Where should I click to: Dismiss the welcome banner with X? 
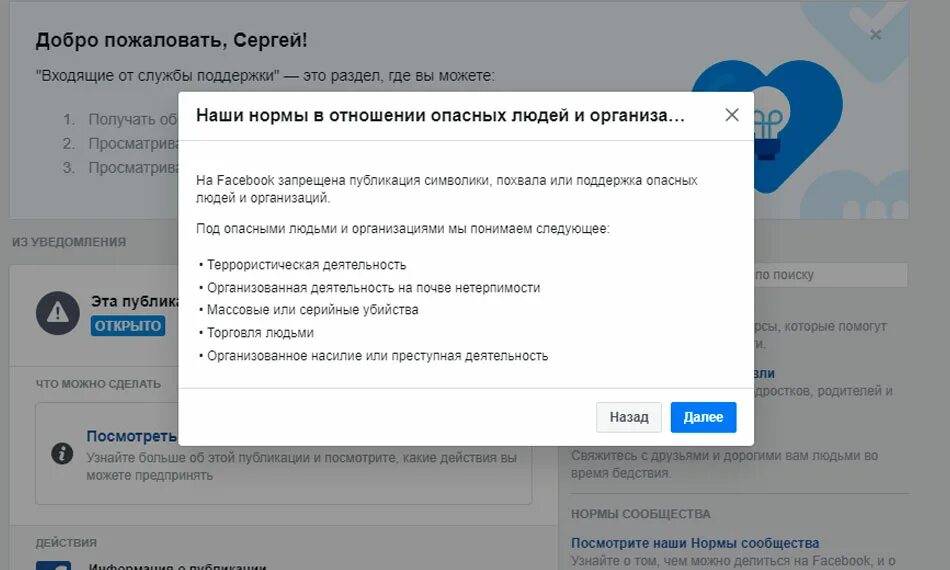[x=875, y=35]
